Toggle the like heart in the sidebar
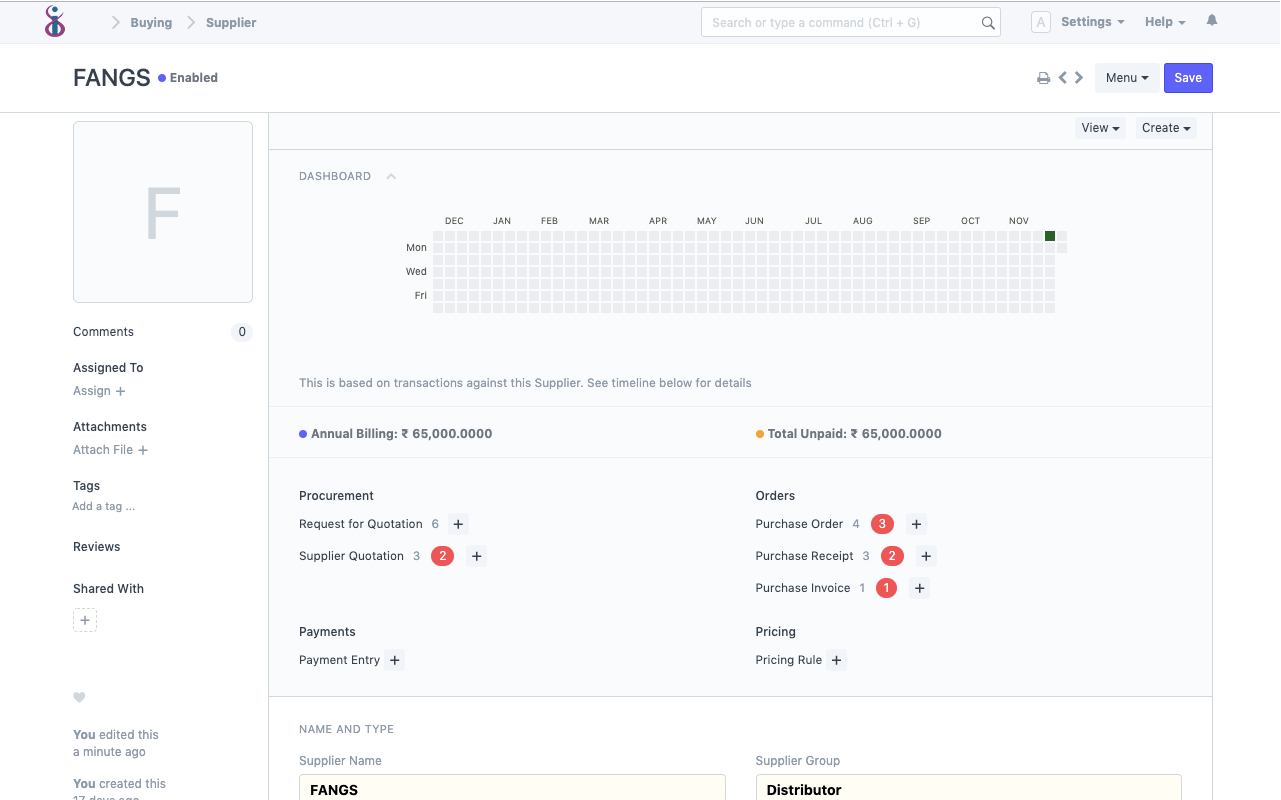This screenshot has width=1281, height=800. [79, 697]
